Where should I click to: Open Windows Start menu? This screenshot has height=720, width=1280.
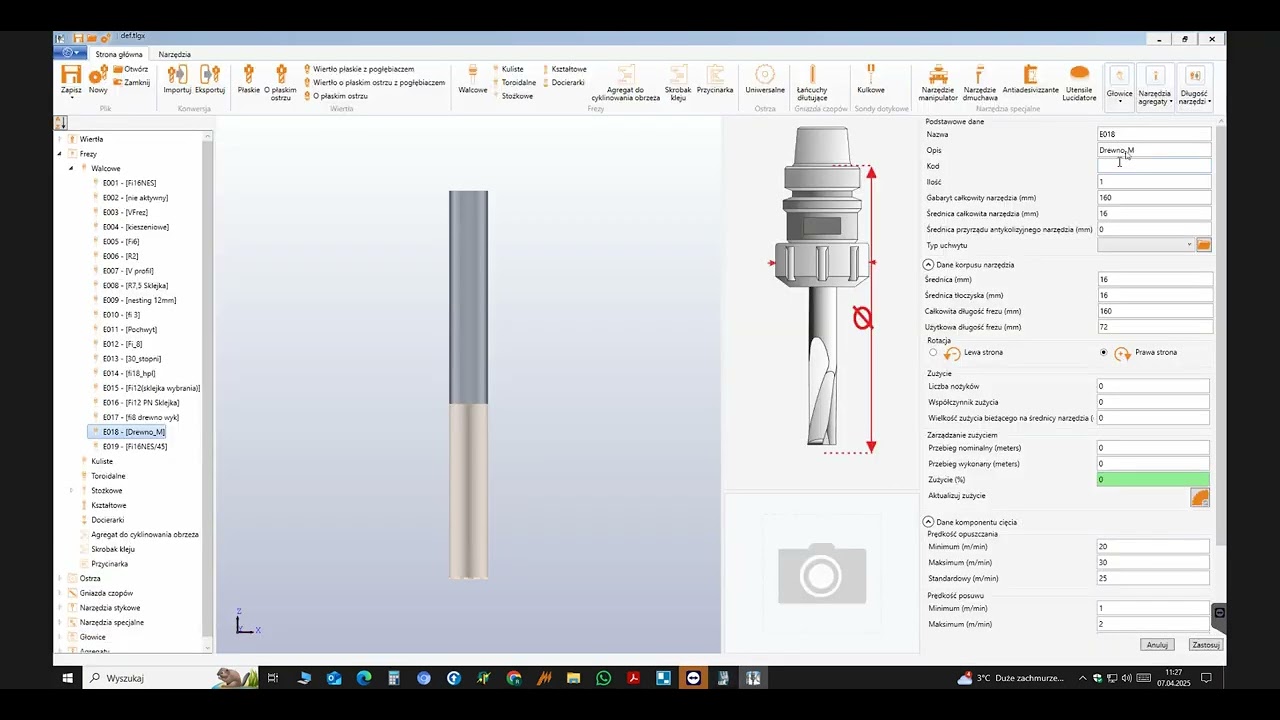[67, 678]
